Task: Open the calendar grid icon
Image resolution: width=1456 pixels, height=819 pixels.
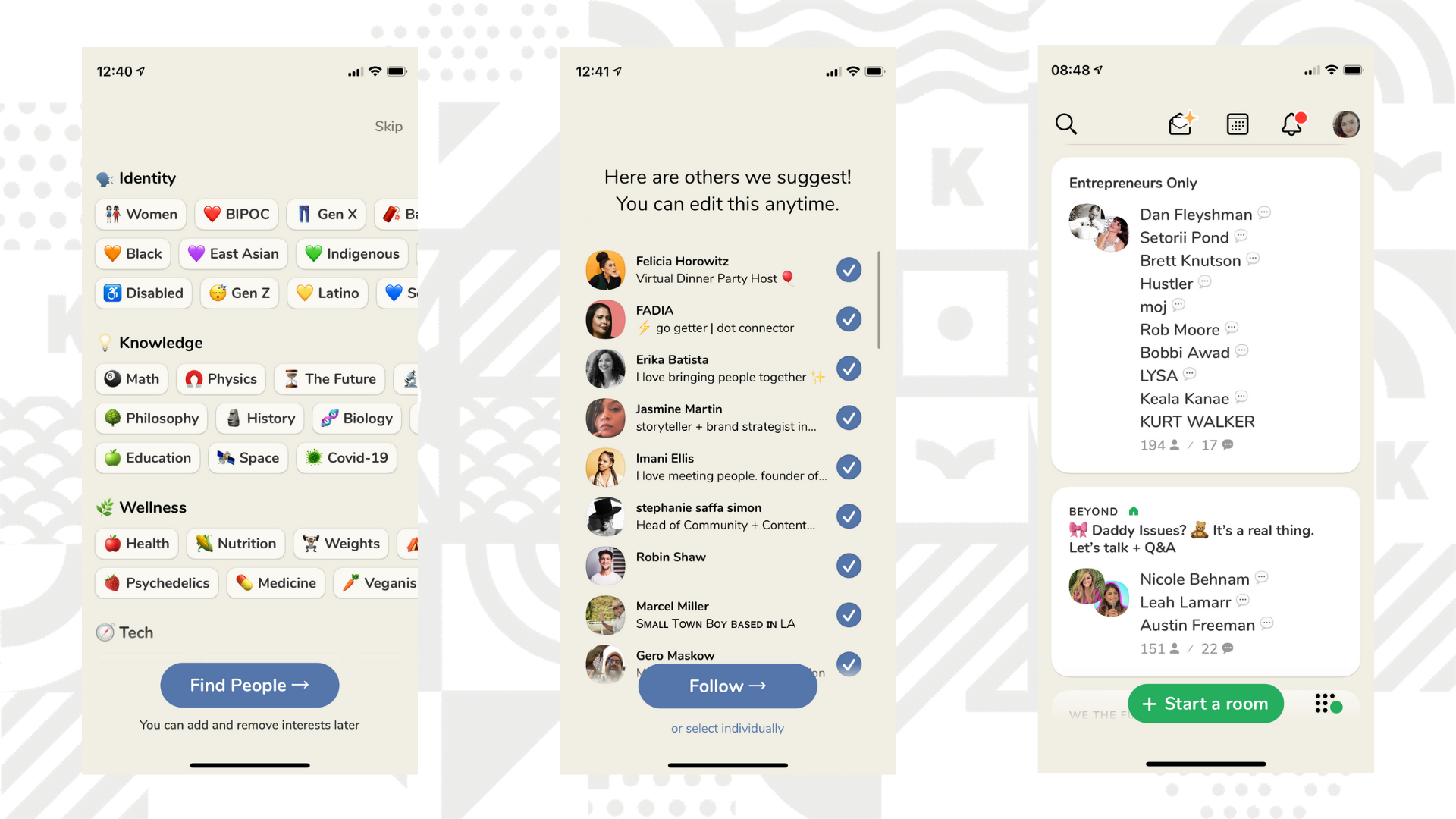Action: coord(1237,123)
